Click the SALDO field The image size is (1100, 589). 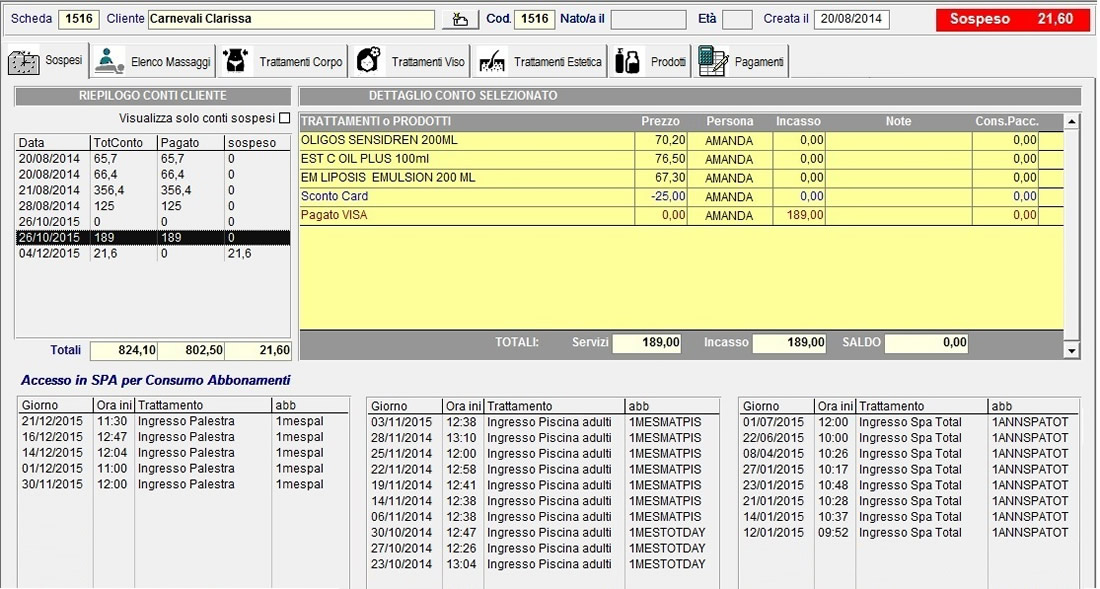(x=927, y=343)
